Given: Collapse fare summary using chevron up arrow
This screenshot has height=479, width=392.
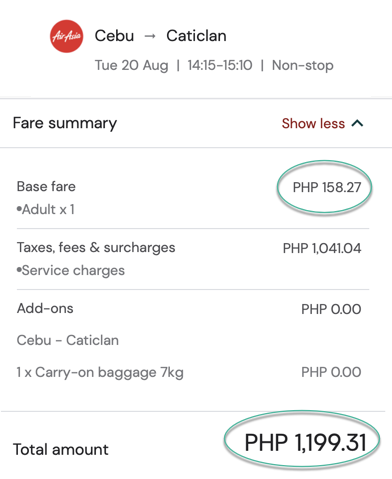Looking at the screenshot, I should 357,124.
